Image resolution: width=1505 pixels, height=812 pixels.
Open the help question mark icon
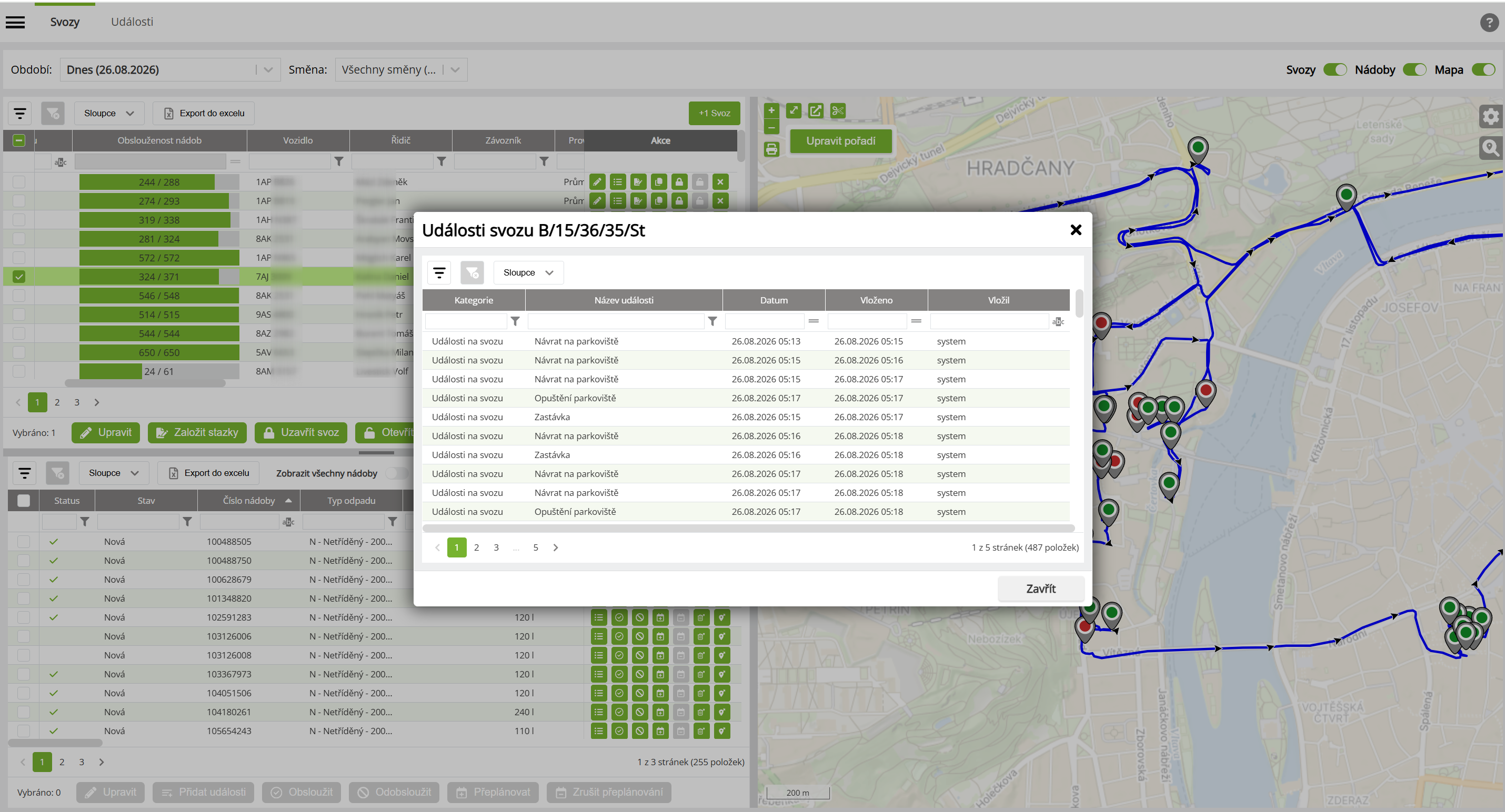coord(1489,22)
